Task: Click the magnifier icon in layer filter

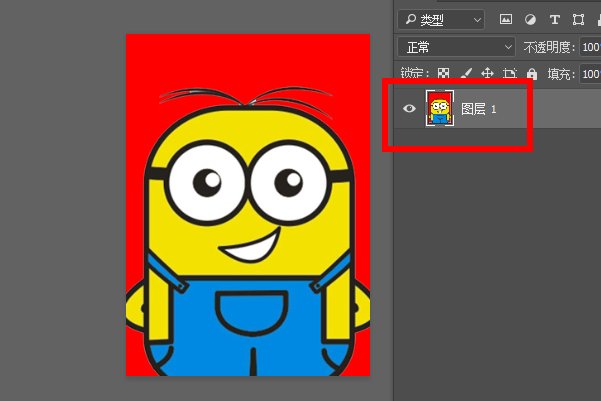Action: click(411, 19)
